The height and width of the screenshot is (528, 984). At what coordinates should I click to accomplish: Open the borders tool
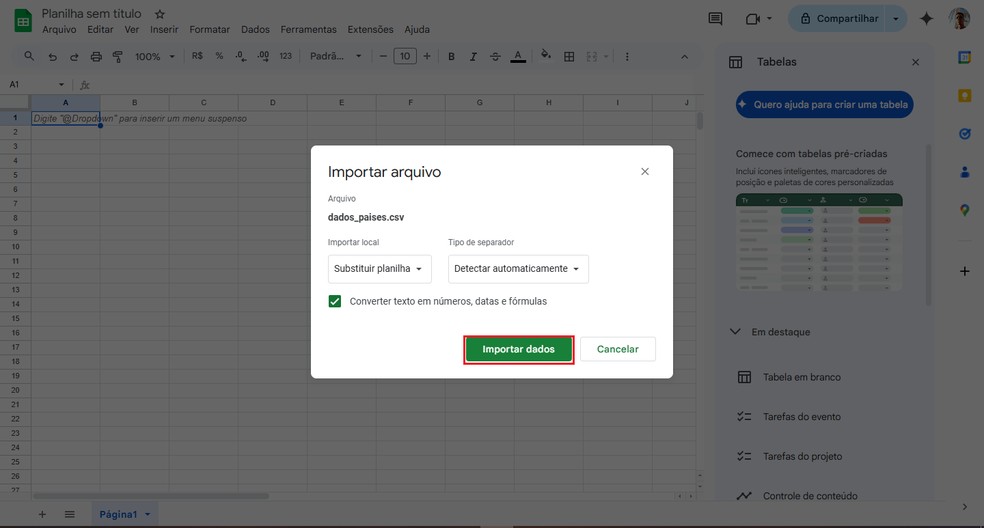tap(569, 57)
